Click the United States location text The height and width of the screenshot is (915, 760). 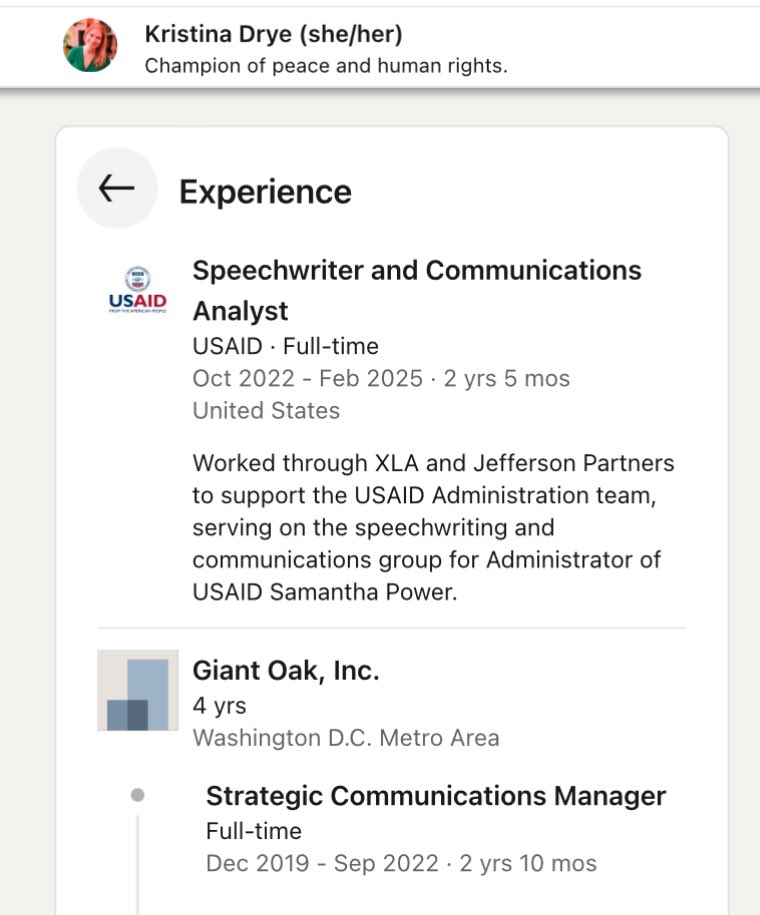[x=266, y=410]
